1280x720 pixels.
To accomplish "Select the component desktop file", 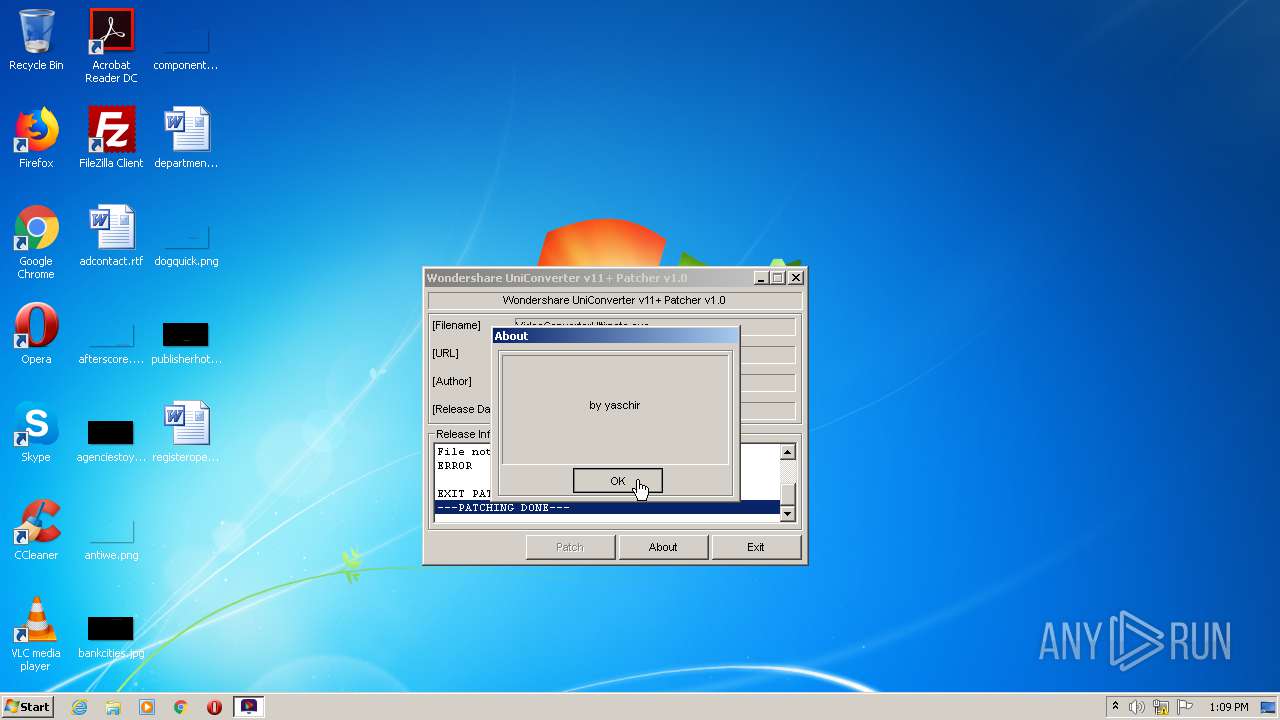I will click(x=186, y=46).
